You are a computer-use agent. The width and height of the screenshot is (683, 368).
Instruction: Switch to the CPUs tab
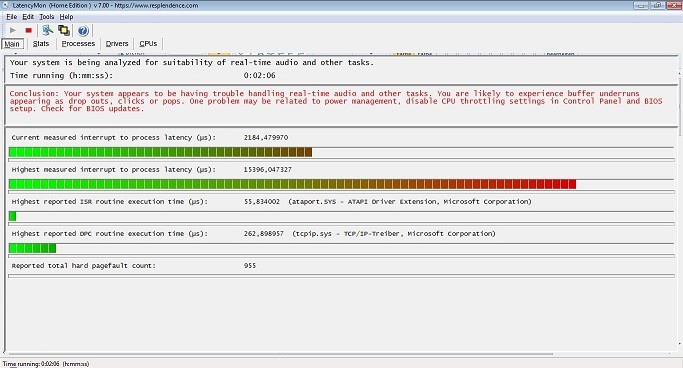[148, 44]
